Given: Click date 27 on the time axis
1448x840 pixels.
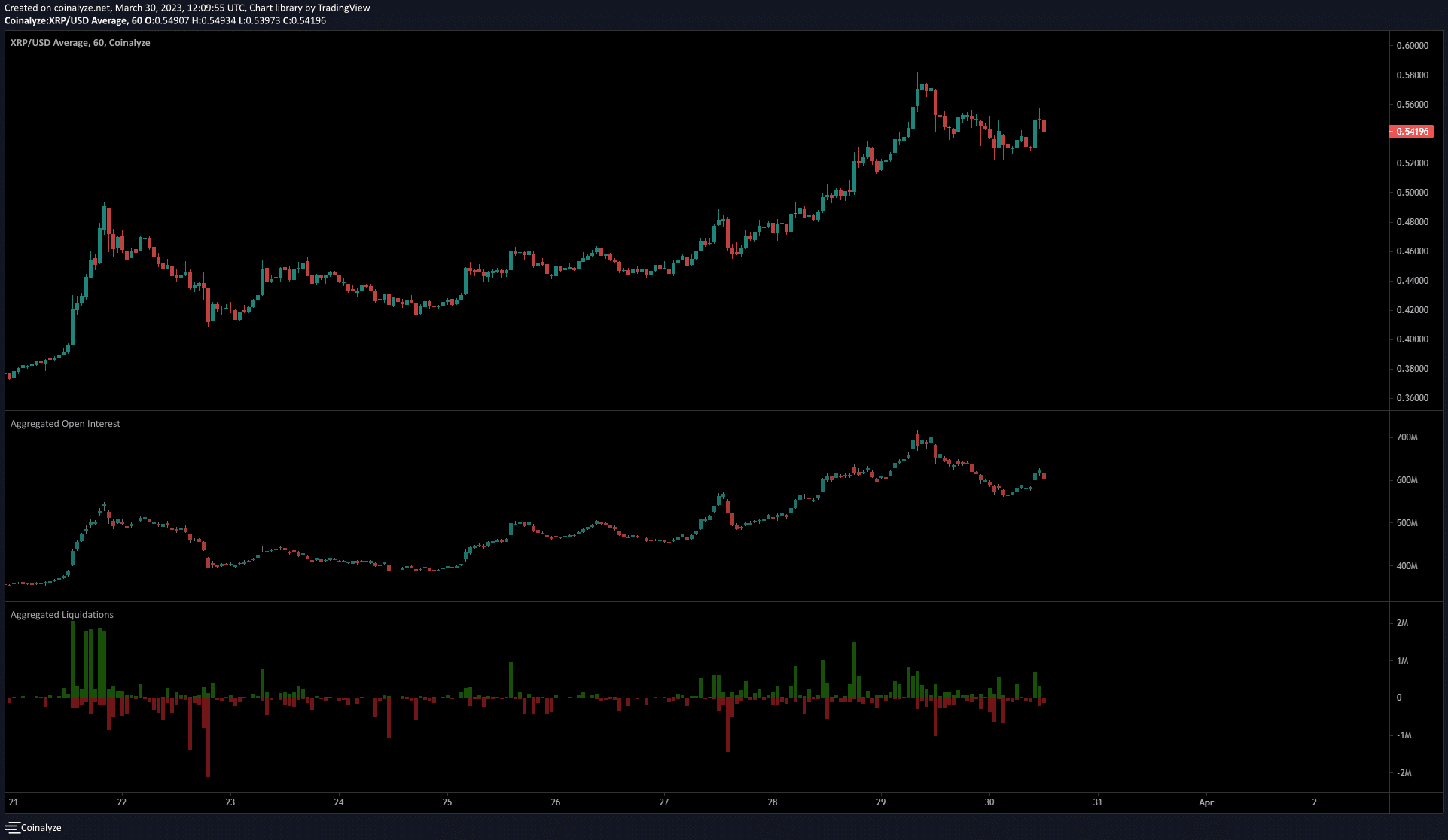Looking at the screenshot, I should [x=664, y=802].
